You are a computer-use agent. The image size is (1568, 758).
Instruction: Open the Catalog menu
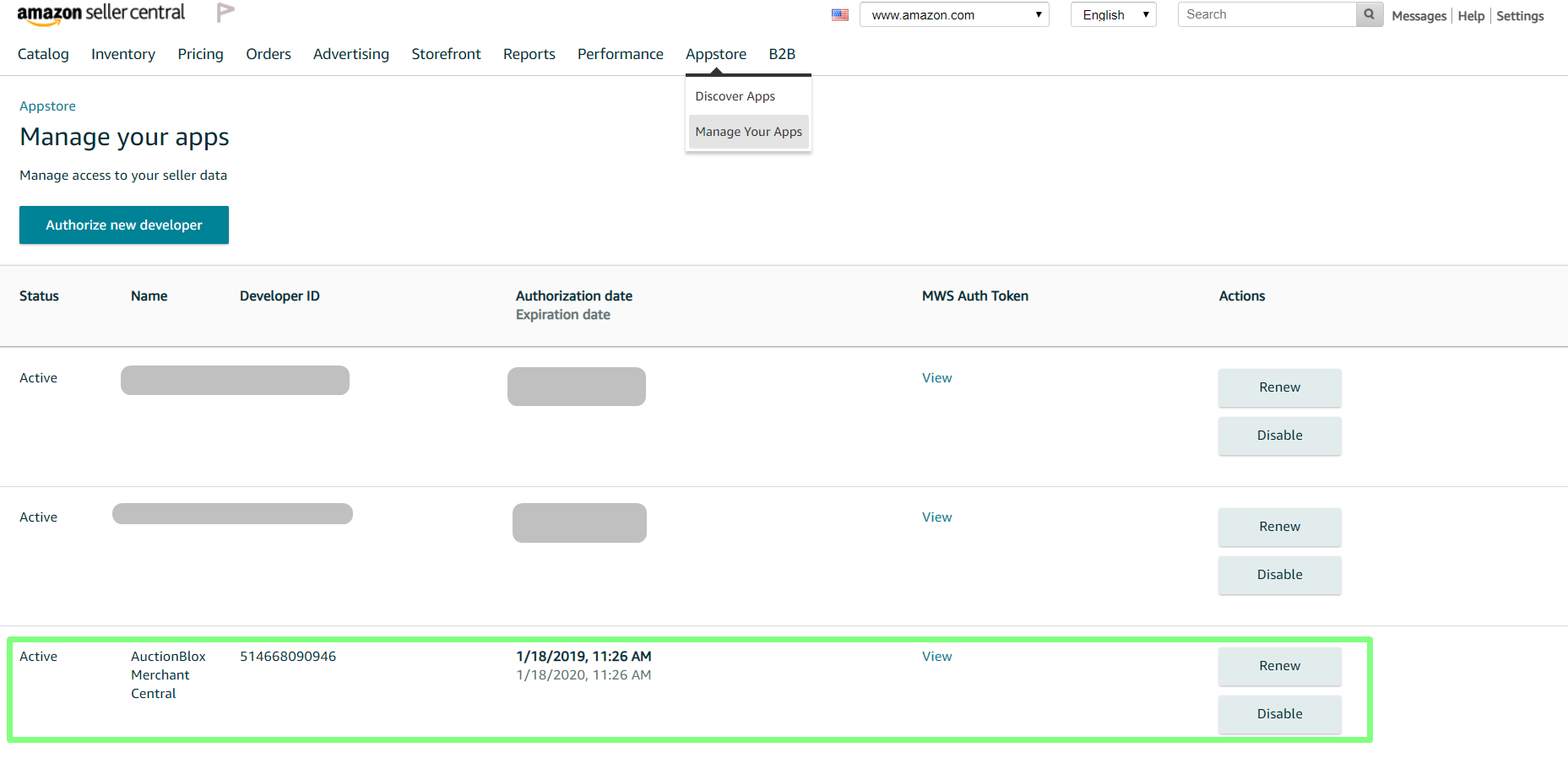[x=43, y=54]
